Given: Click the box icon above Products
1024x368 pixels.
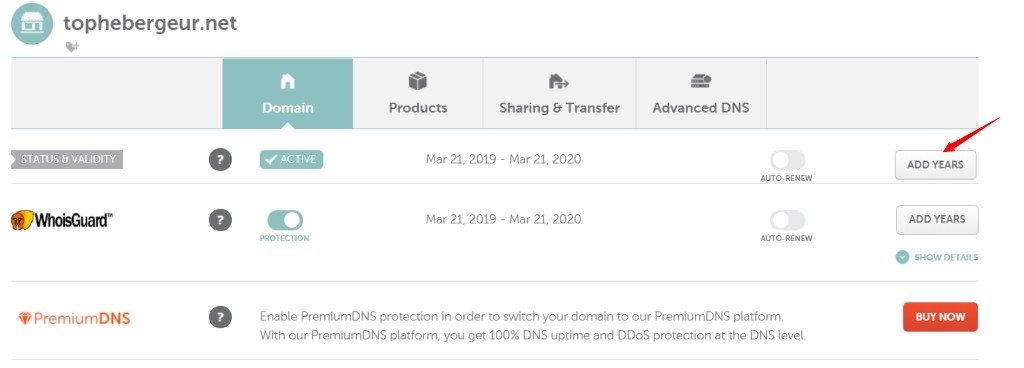Looking at the screenshot, I should pyautogui.click(x=418, y=81).
